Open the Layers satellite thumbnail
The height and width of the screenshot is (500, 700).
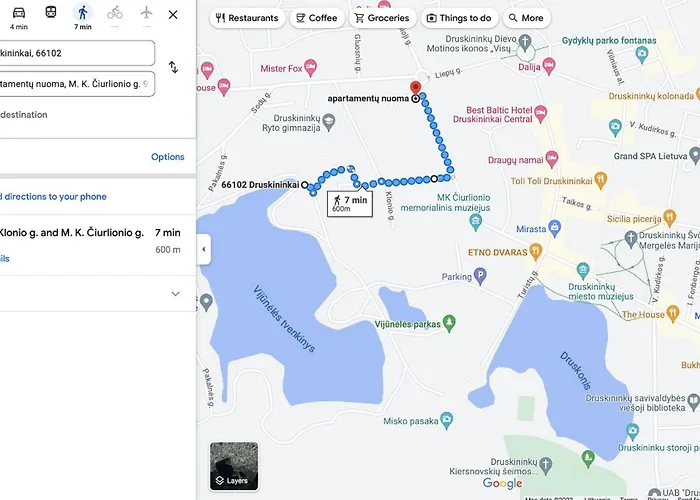tap(234, 466)
